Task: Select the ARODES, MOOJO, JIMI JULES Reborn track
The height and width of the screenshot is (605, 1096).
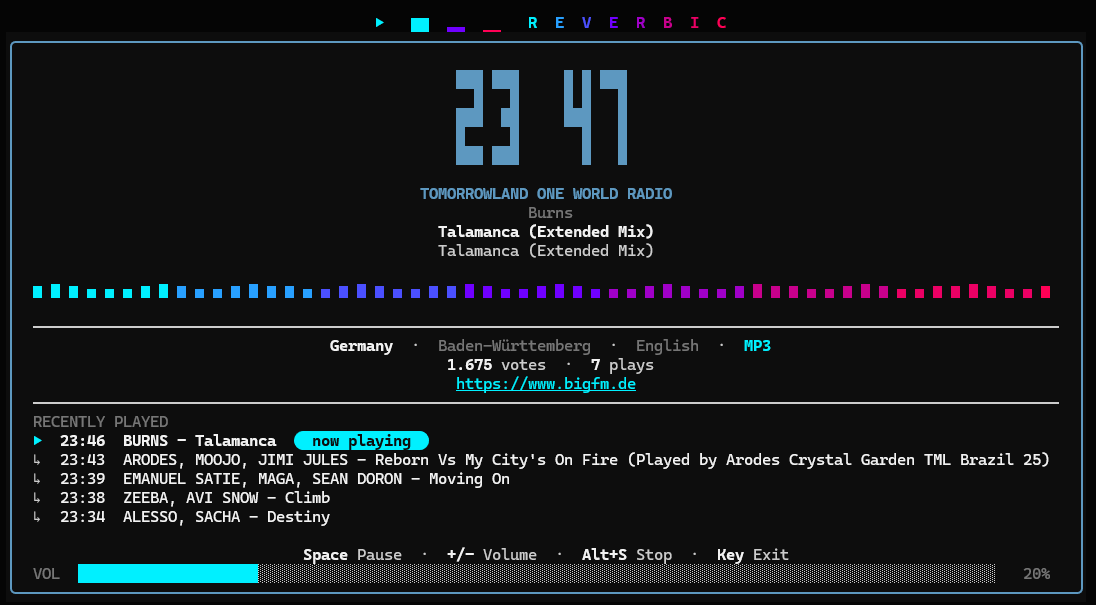Action: (x=586, y=460)
